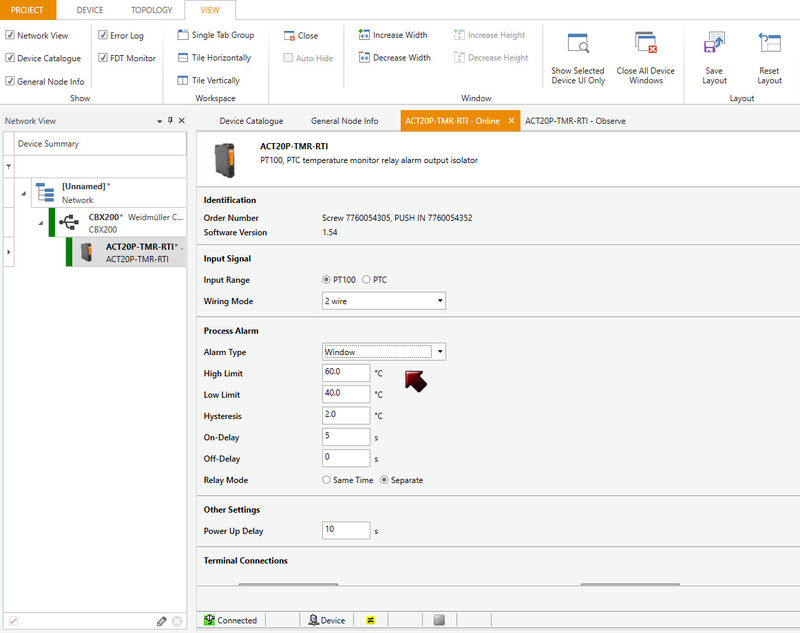Click the Increase Width icon
The width and height of the screenshot is (800, 633).
(x=364, y=35)
